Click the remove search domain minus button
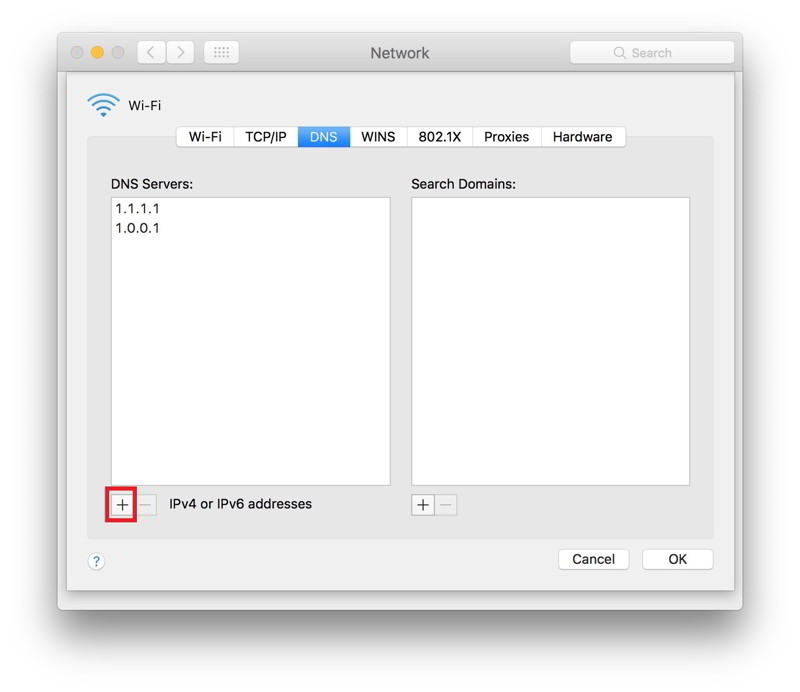800x692 pixels. (x=446, y=505)
